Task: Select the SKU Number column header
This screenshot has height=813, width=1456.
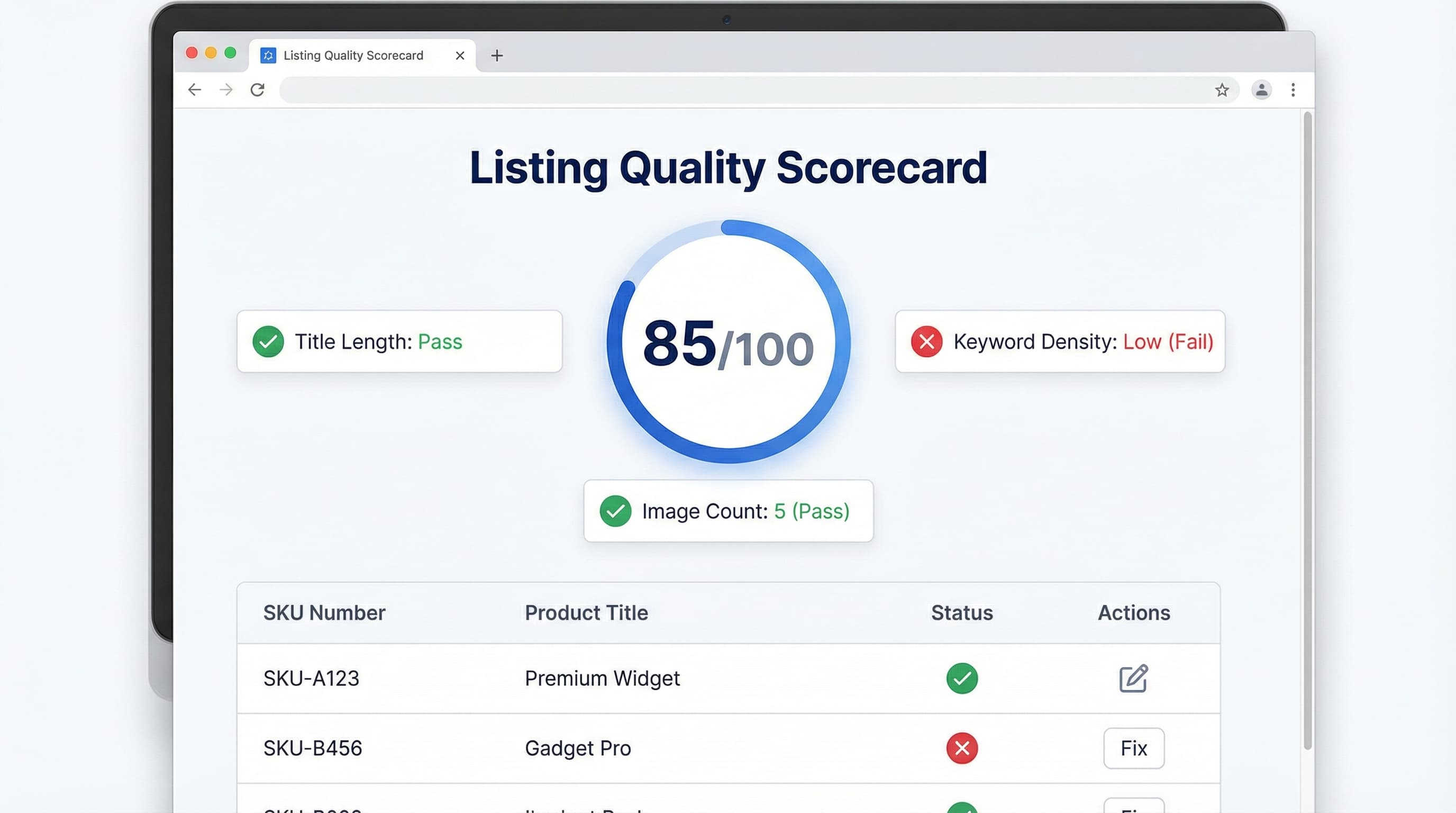Action: 324,612
